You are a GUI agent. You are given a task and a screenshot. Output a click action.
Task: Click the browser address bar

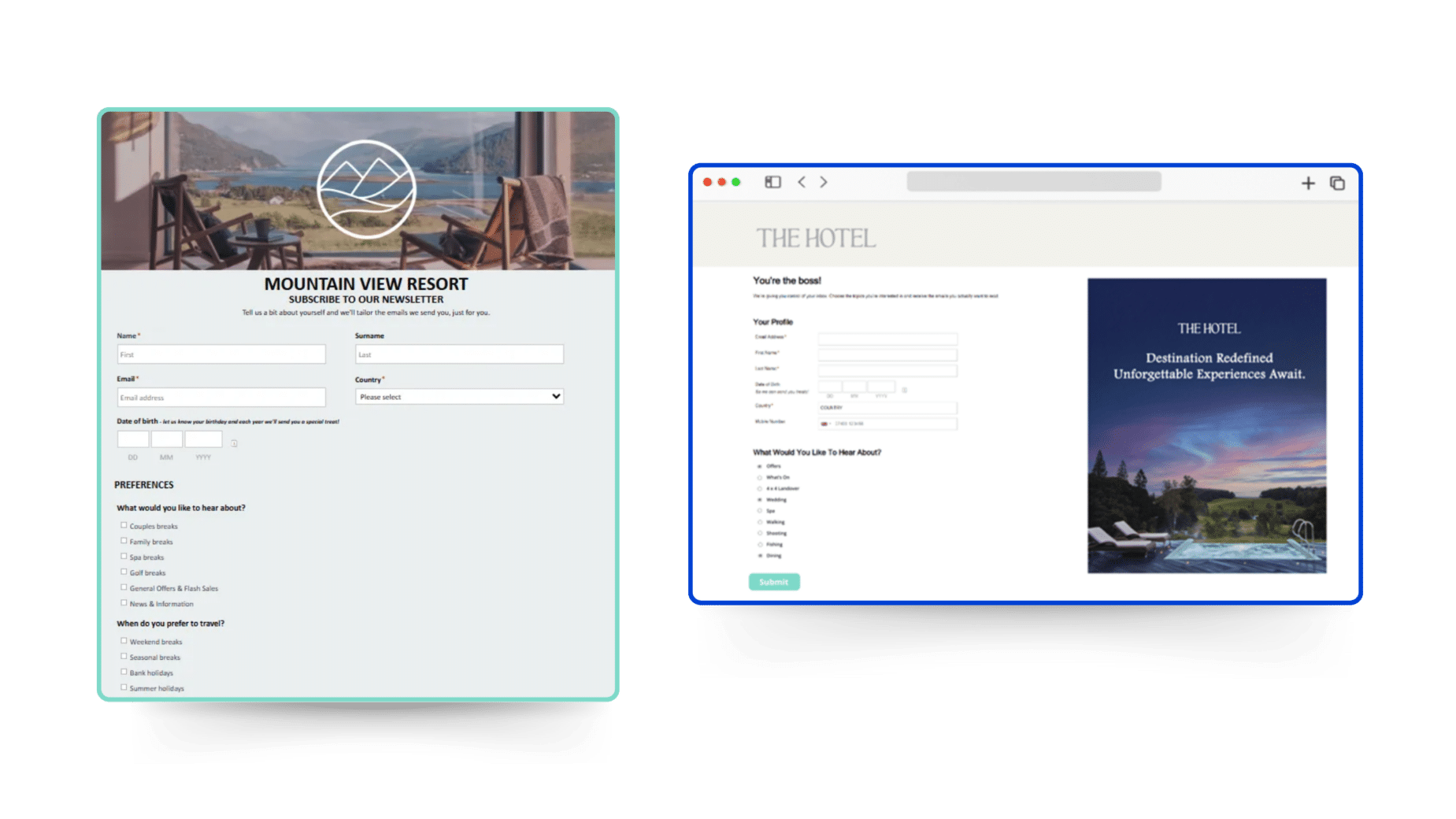1034,182
